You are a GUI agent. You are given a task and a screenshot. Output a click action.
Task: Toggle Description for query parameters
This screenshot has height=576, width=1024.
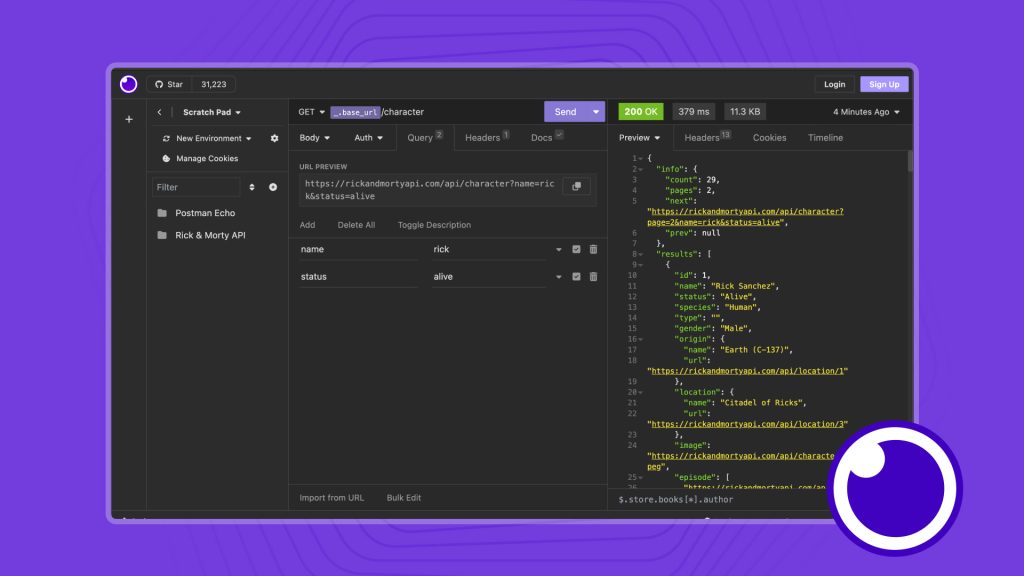click(x=434, y=225)
